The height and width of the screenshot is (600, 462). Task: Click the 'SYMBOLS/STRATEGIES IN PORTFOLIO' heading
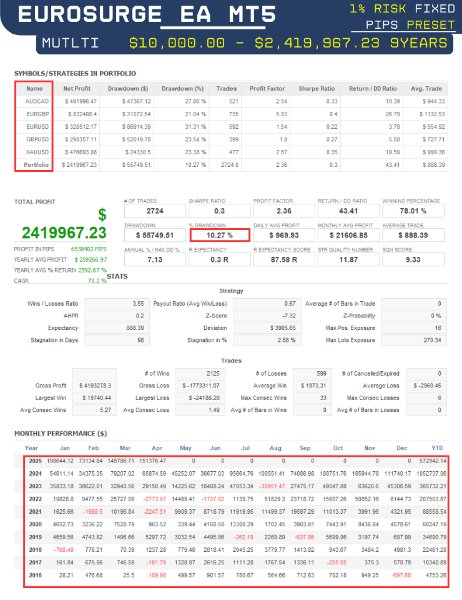click(75, 73)
